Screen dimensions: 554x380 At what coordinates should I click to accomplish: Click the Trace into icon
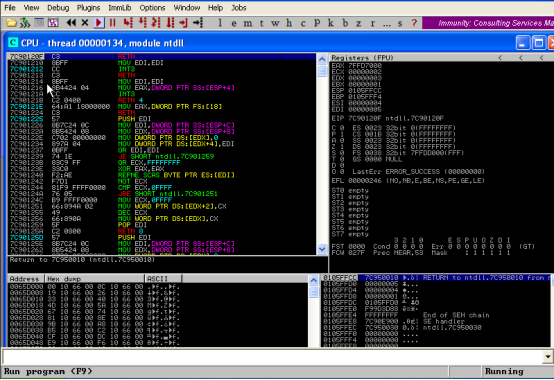(x=156, y=23)
